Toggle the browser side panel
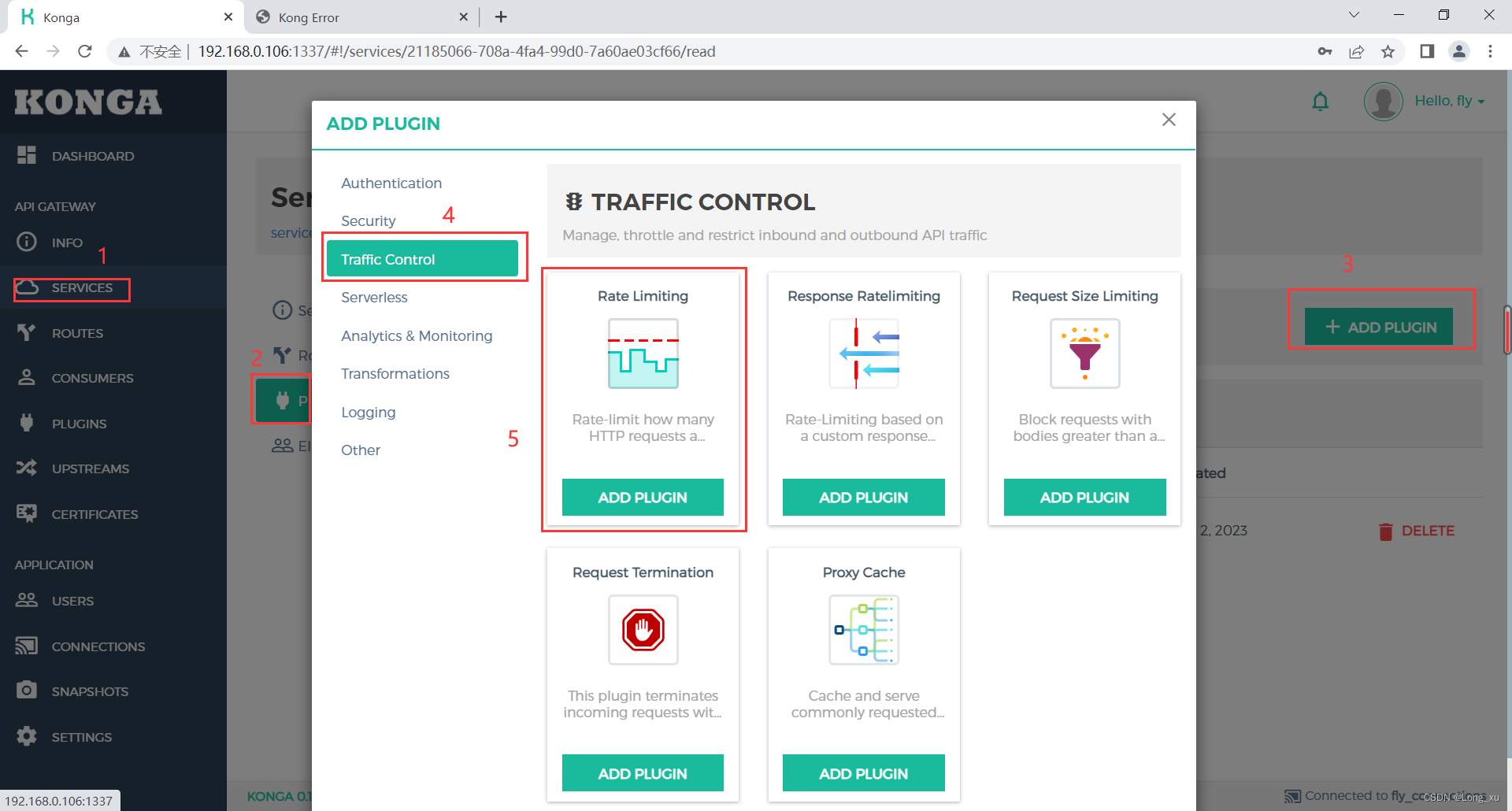The width and height of the screenshot is (1512, 811). click(x=1427, y=51)
